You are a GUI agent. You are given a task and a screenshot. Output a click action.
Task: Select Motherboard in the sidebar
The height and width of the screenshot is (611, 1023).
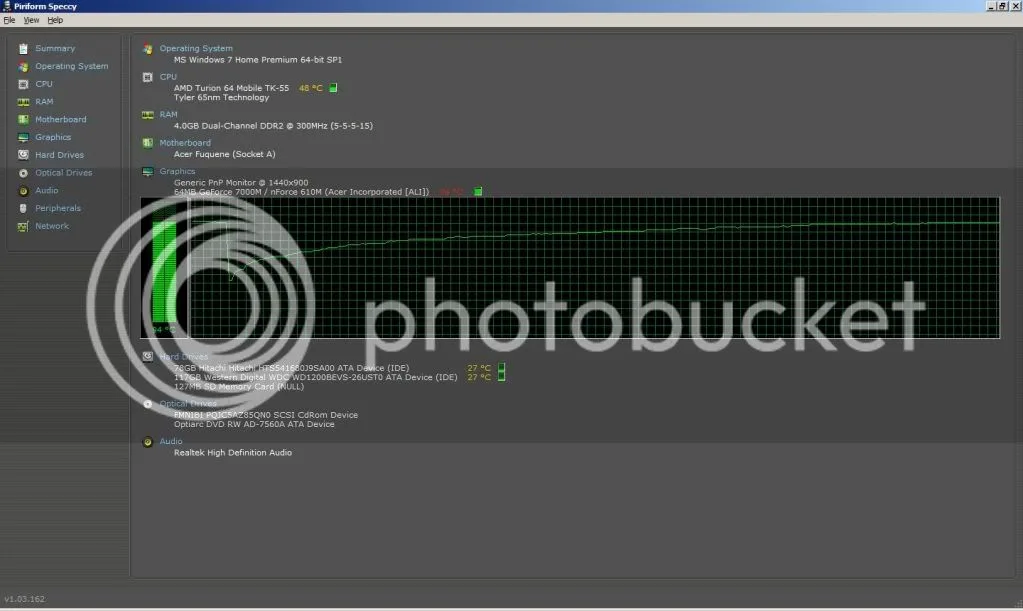click(x=61, y=119)
